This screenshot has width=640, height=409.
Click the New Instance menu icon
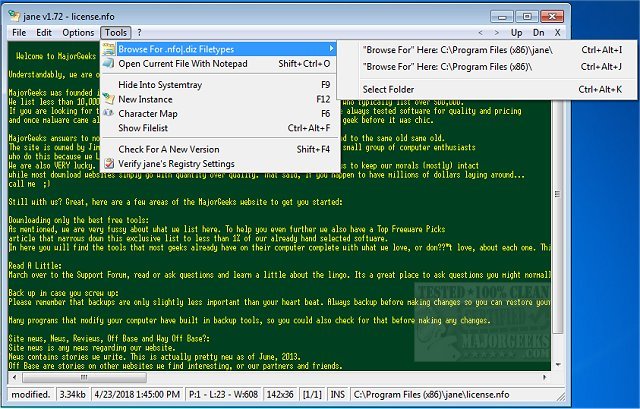[108, 99]
